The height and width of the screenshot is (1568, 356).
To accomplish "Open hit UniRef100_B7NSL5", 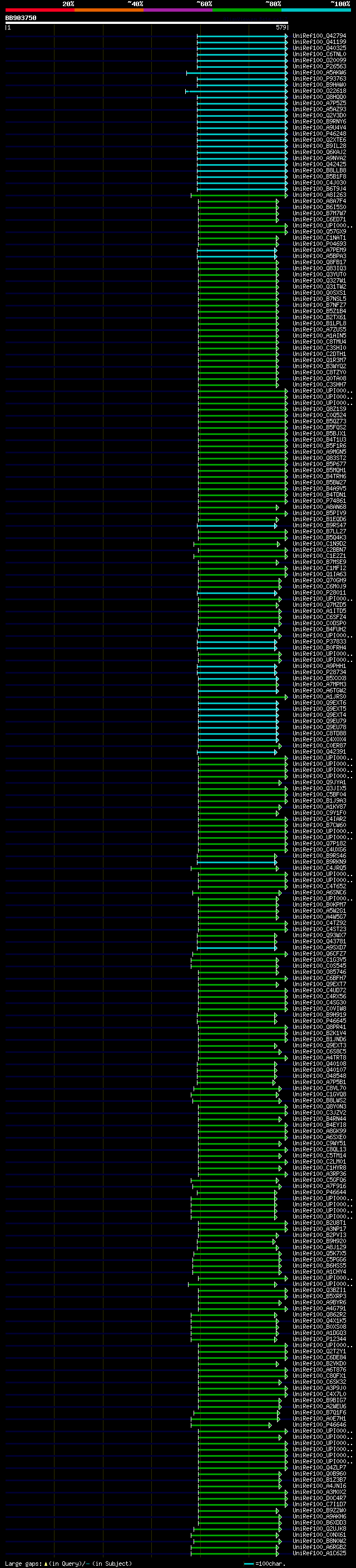I will 319,299.
